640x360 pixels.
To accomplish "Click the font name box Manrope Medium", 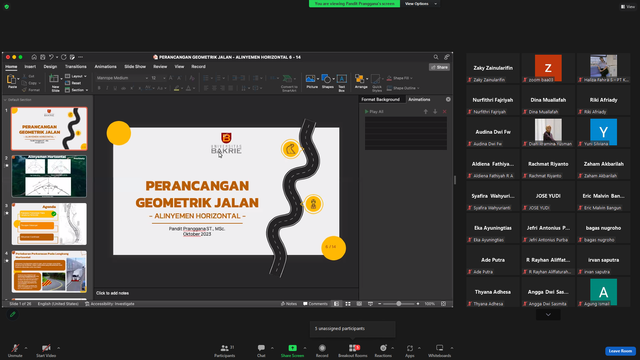I will [121, 78].
